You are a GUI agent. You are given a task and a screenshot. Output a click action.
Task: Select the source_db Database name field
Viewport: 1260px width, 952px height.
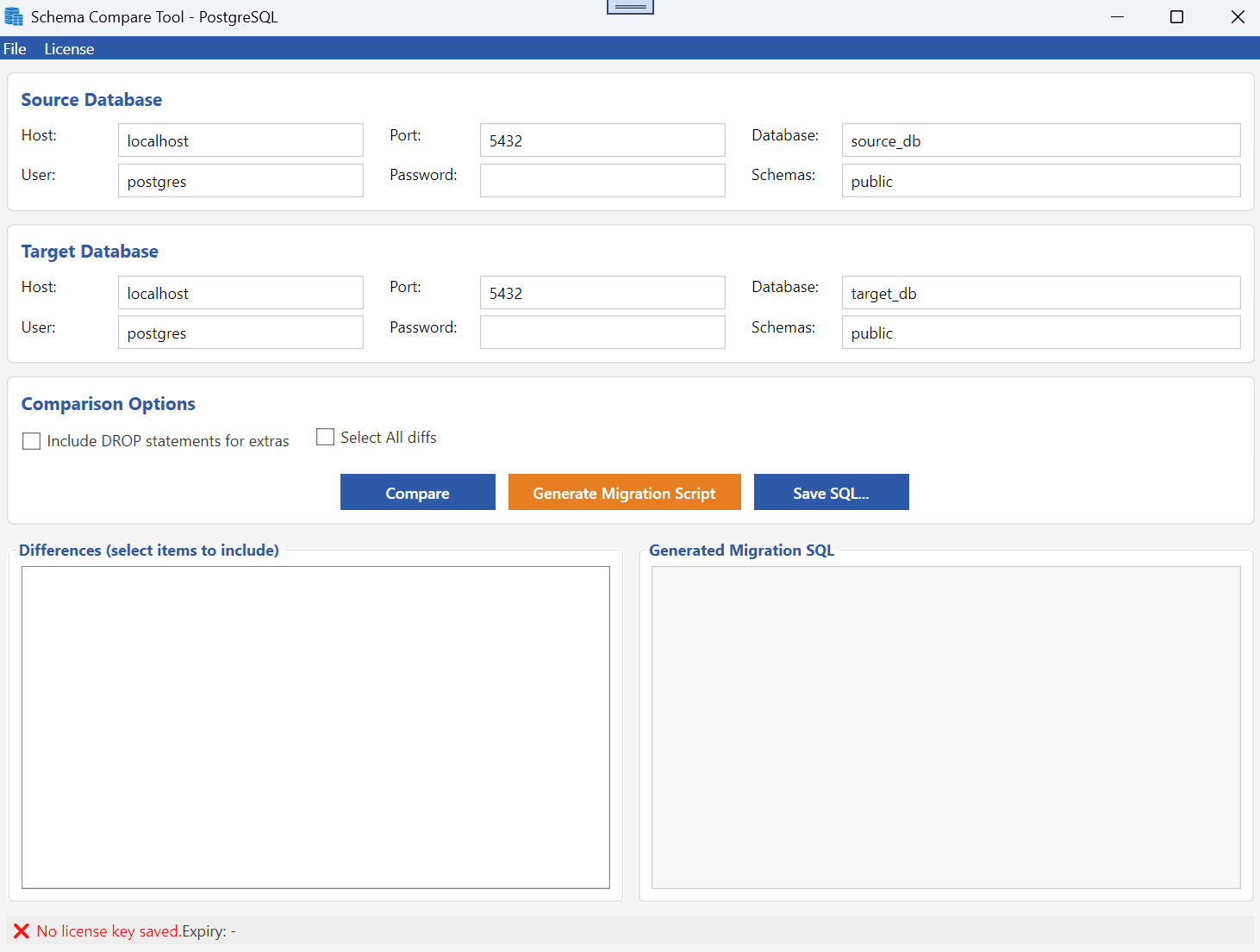[1040, 140]
